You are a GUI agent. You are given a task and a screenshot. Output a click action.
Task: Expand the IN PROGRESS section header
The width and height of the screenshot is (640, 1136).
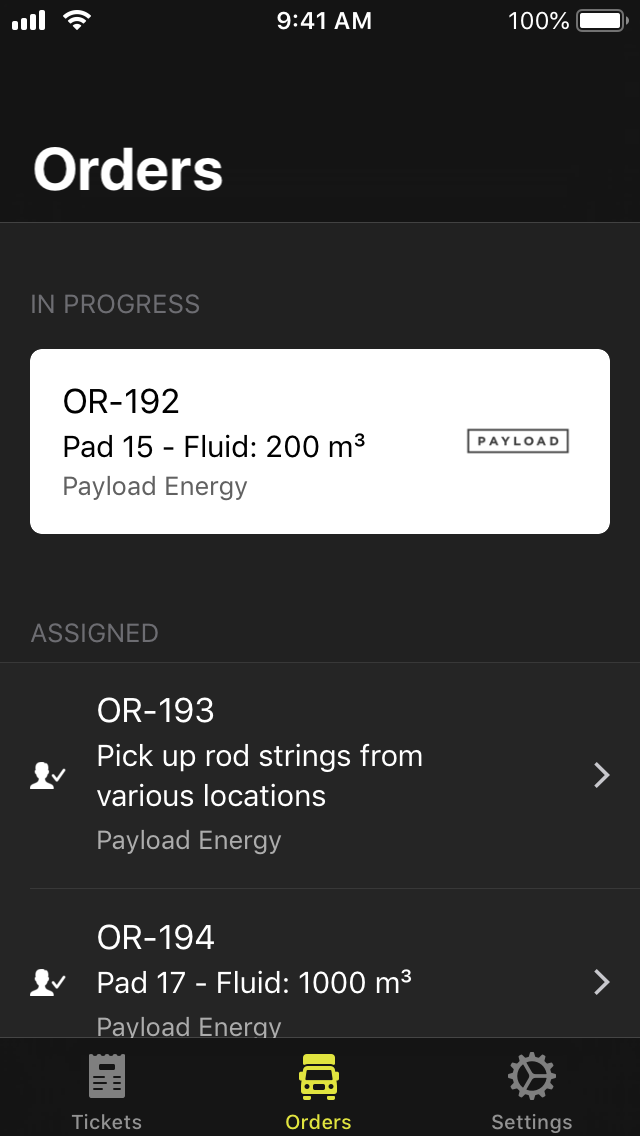click(x=115, y=304)
